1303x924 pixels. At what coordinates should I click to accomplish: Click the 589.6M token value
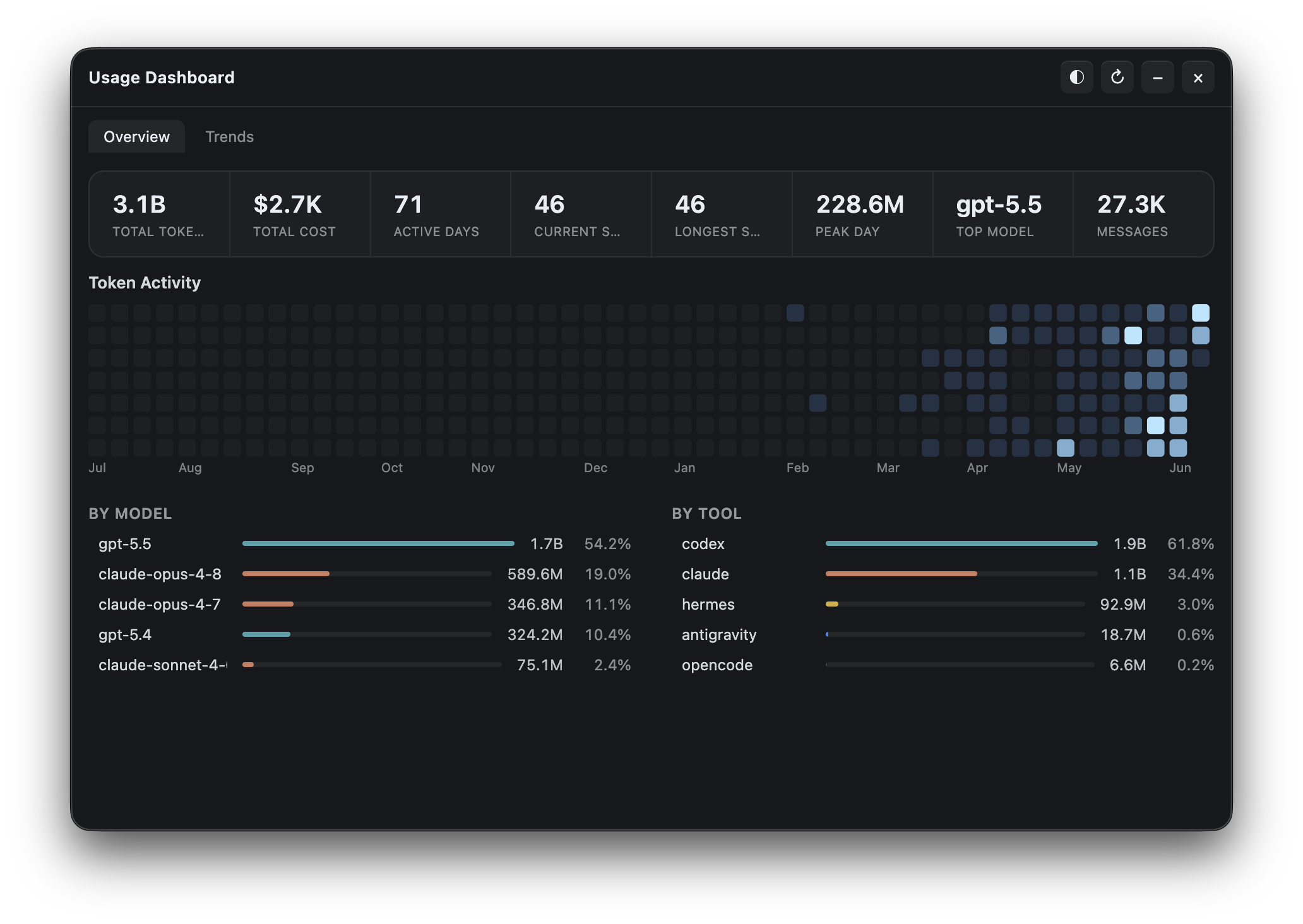pyautogui.click(x=535, y=574)
